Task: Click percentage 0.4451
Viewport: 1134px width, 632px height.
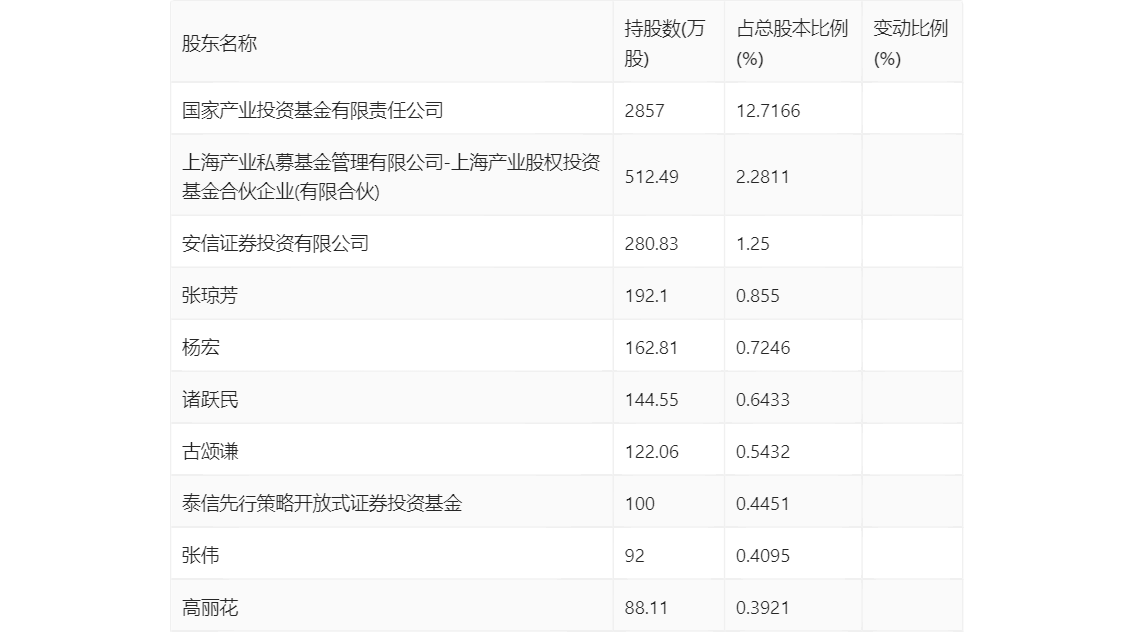Action: click(762, 504)
